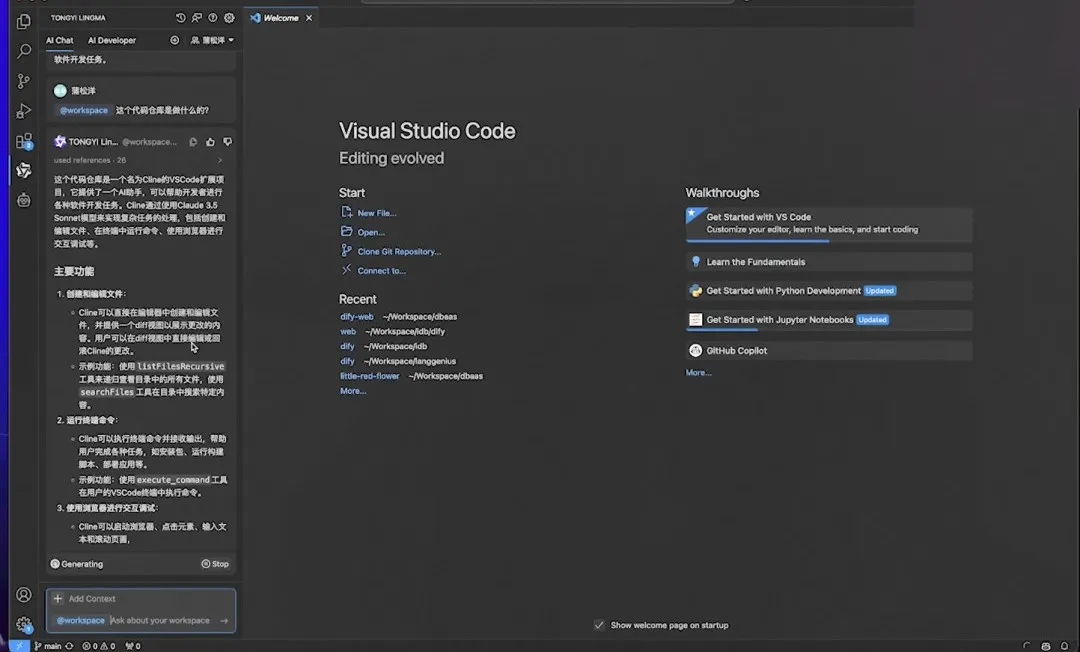Open the Accounts menu in activity bar
Viewport: 1080px width, 652px height.
coord(24,595)
